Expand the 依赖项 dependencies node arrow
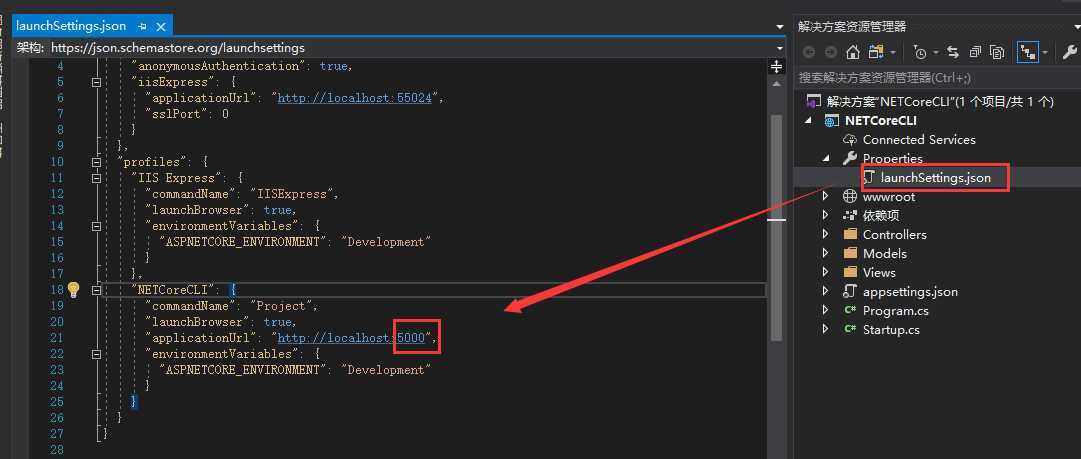The height and width of the screenshot is (459, 1081). [x=825, y=215]
